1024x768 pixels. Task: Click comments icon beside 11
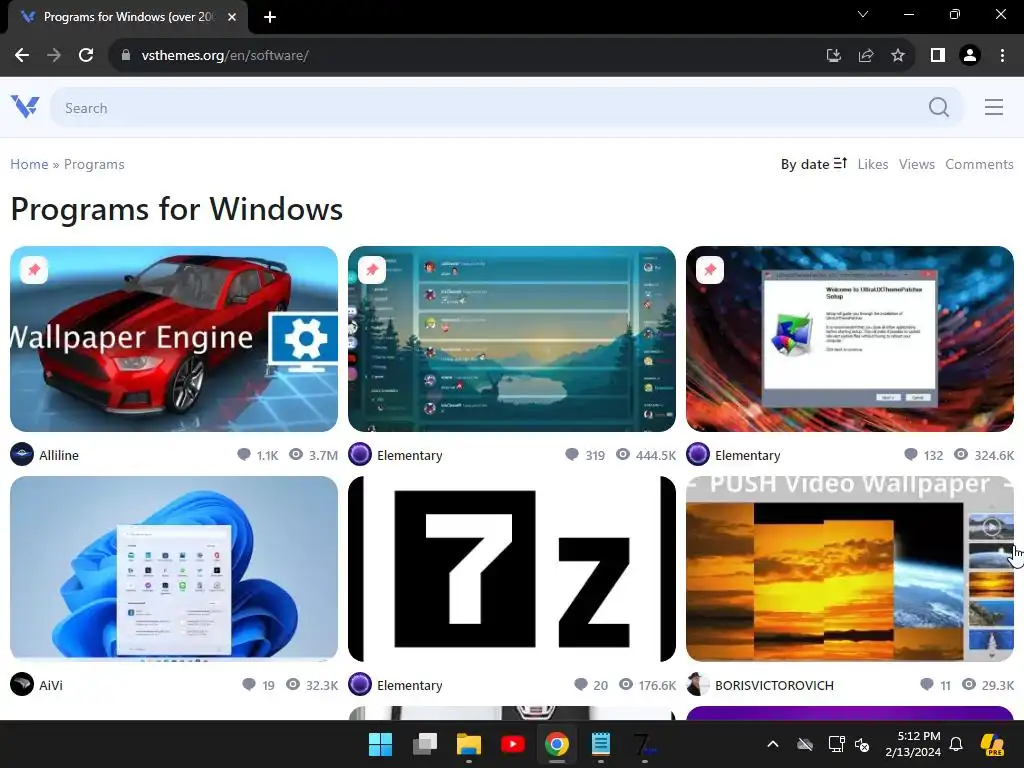[x=927, y=684]
